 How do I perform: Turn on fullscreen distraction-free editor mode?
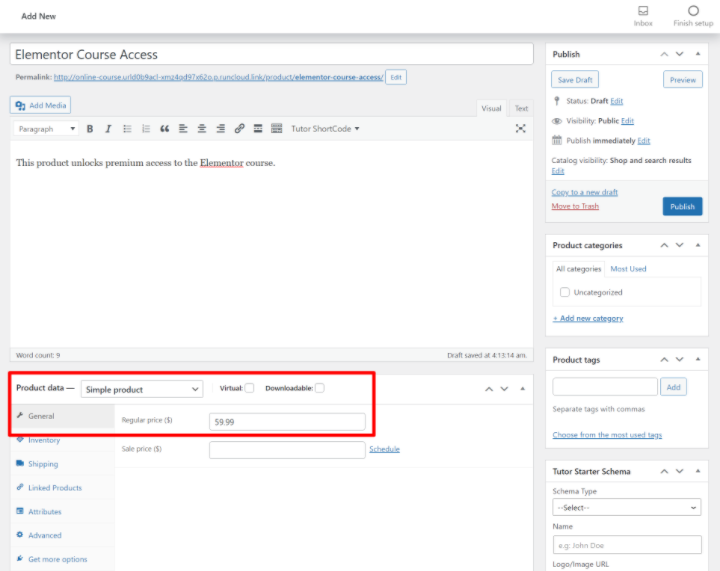click(x=520, y=129)
